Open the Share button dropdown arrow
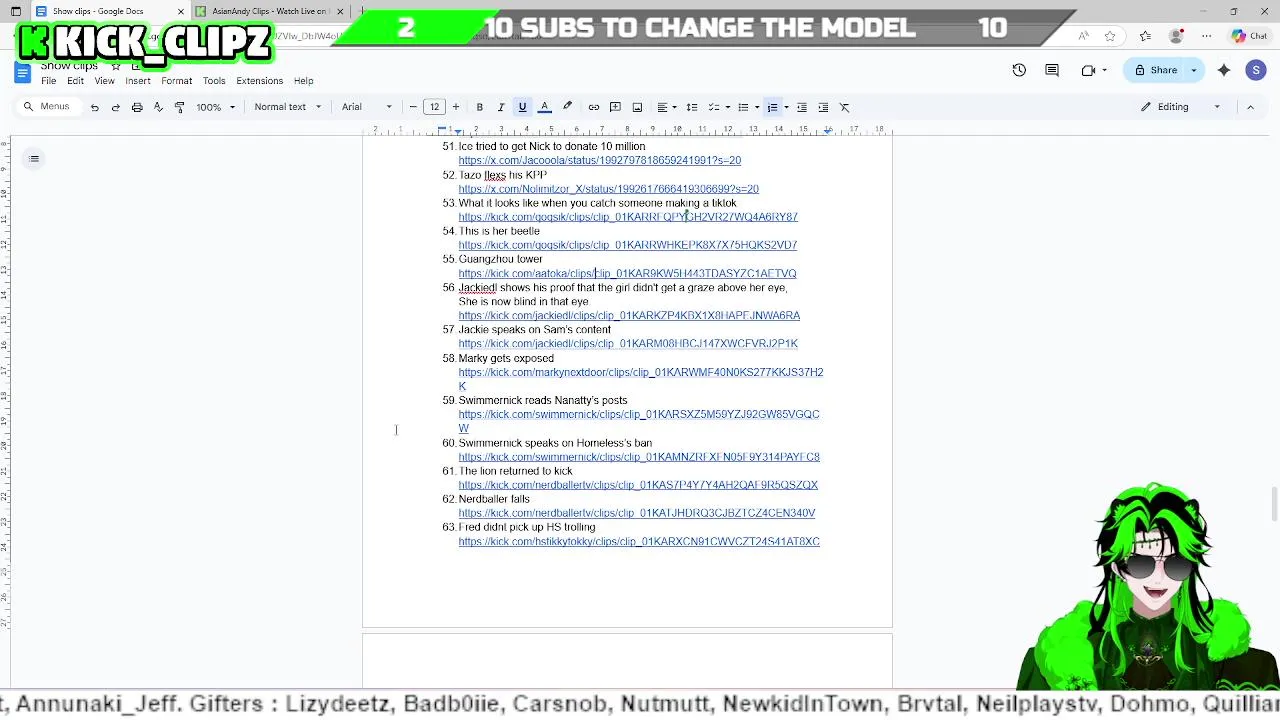The height and width of the screenshot is (720, 1280). tap(1193, 70)
